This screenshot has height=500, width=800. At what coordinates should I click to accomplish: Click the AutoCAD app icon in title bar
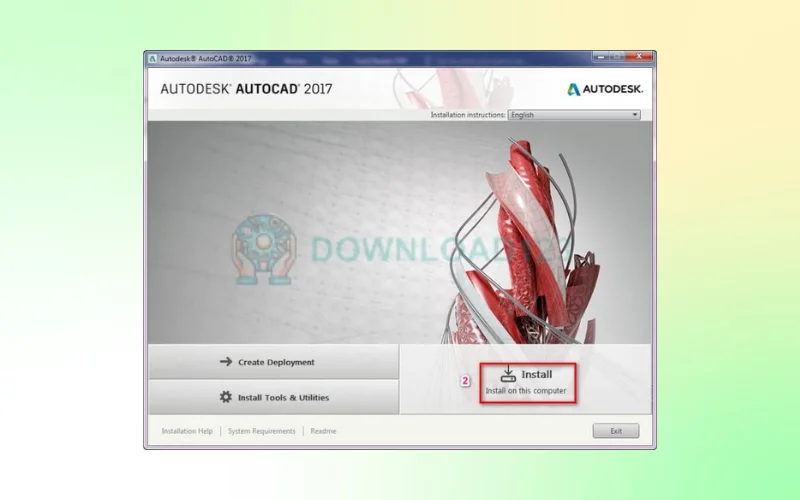coord(153,59)
